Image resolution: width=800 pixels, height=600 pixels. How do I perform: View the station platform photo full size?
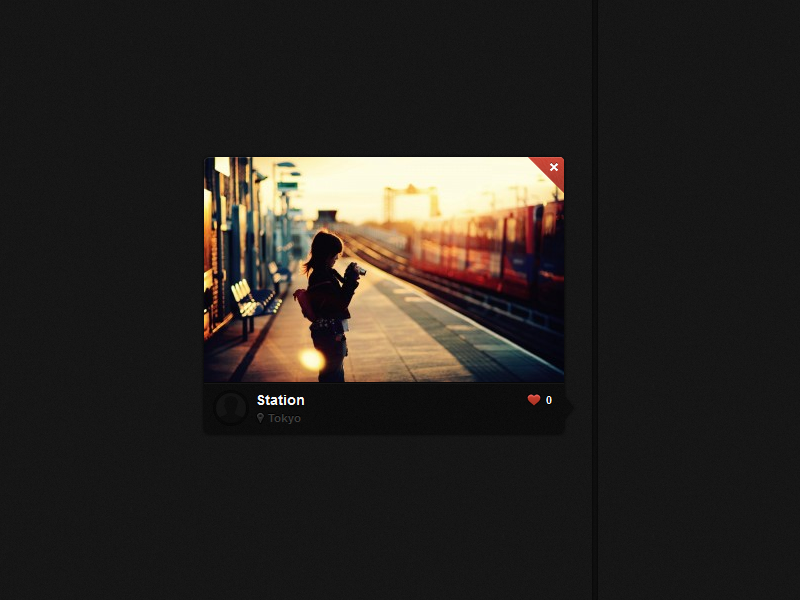pyautogui.click(x=385, y=270)
